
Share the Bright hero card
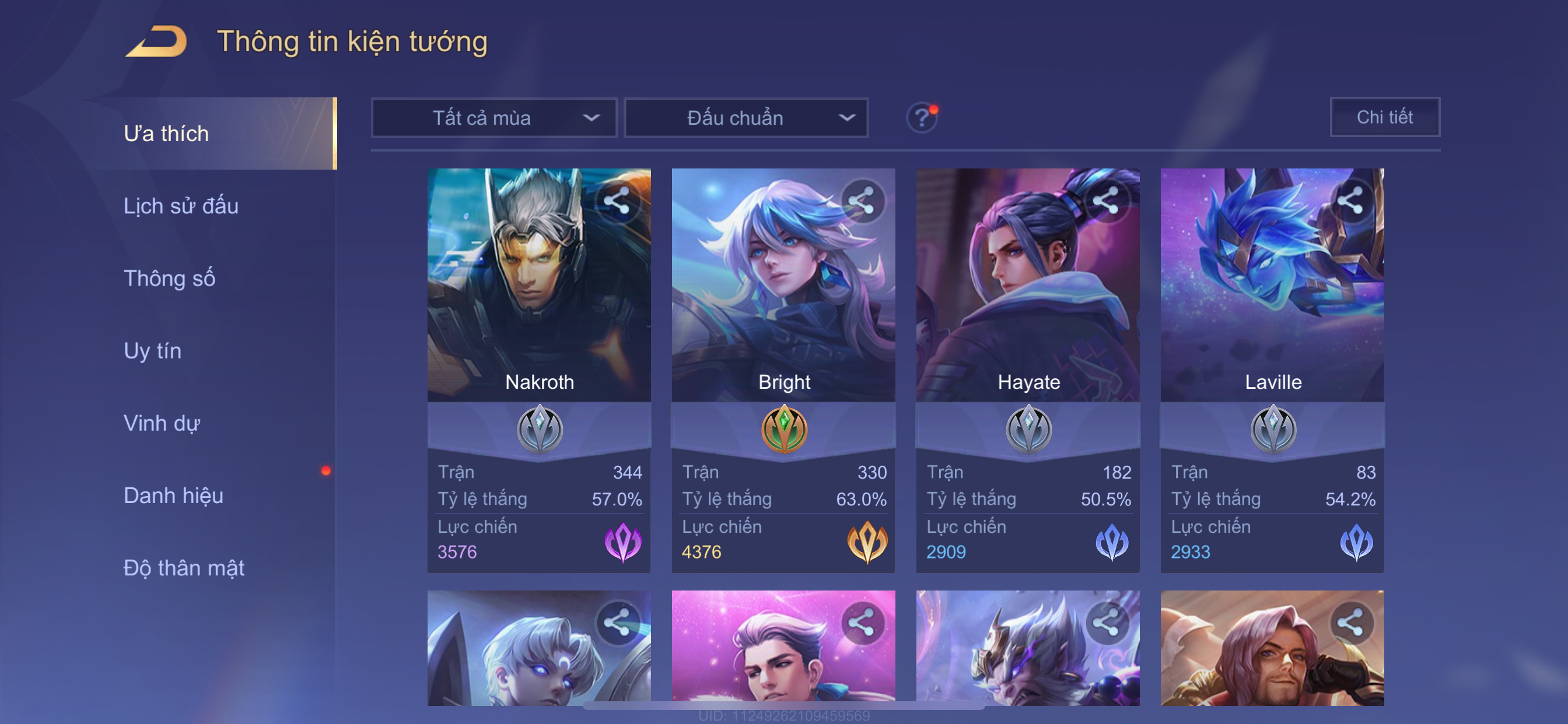click(x=862, y=201)
